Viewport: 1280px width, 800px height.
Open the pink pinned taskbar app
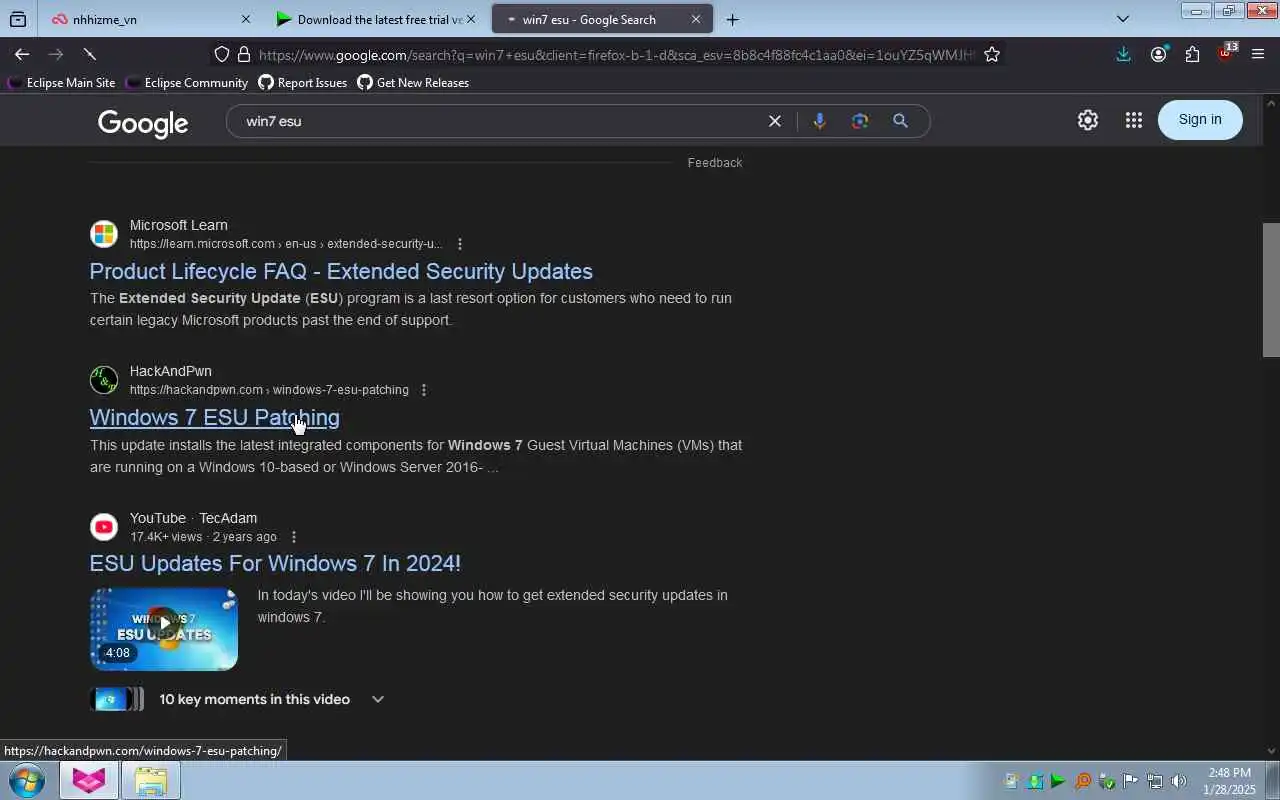(89, 780)
